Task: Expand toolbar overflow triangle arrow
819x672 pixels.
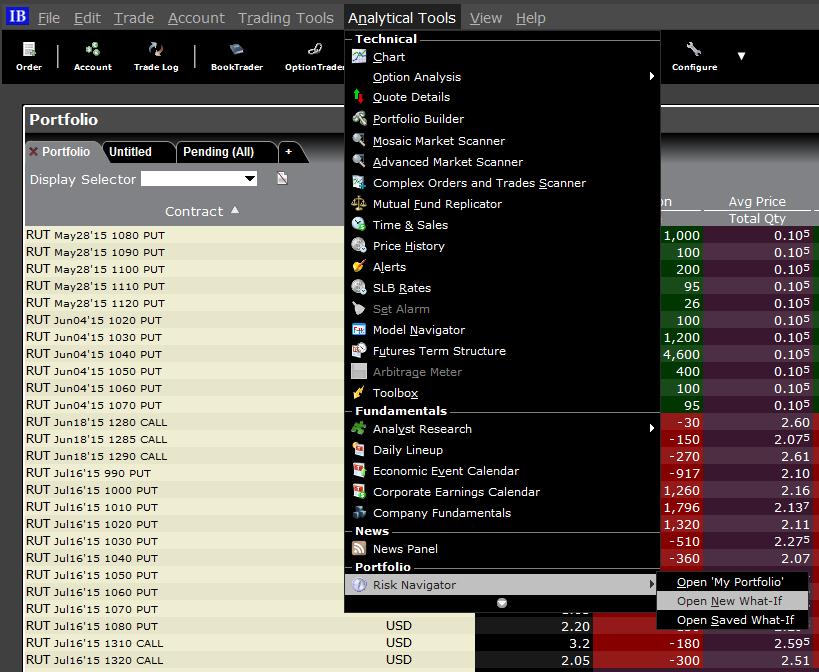Action: (x=741, y=56)
